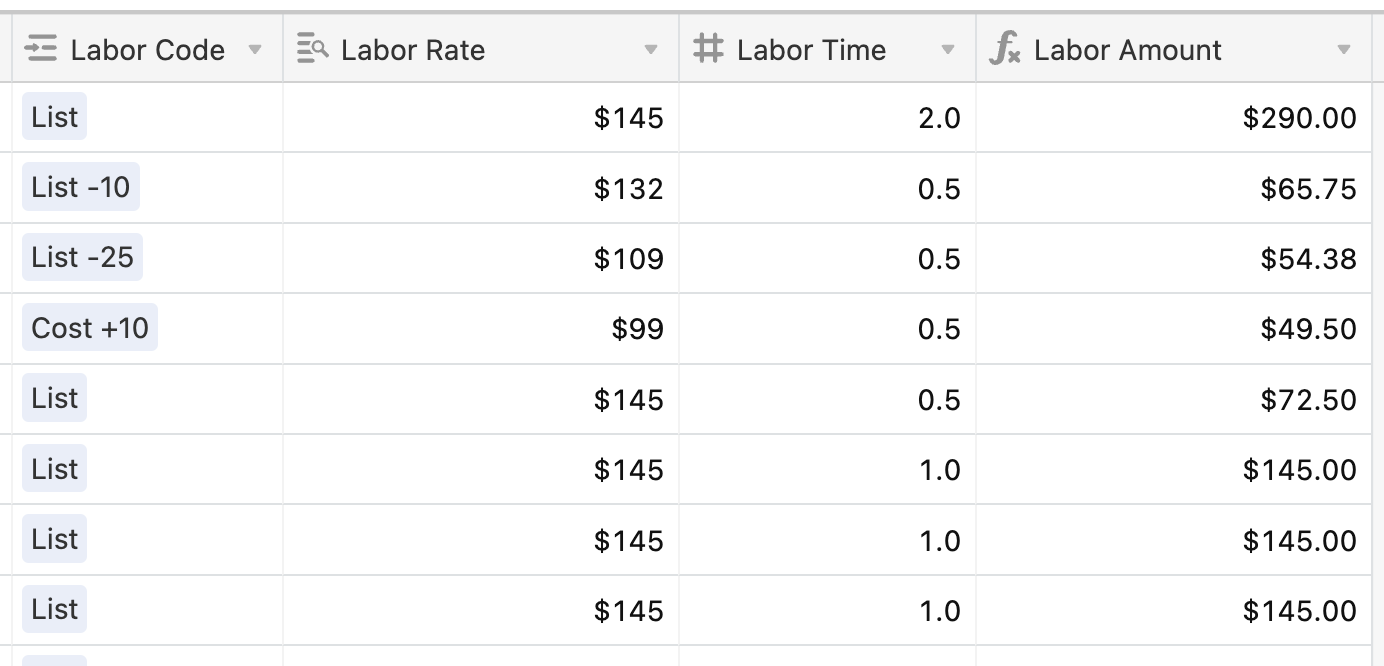Click the Labor Code single-select field icon
Viewport: 1384px width, 666px height.
pyautogui.click(x=41, y=49)
